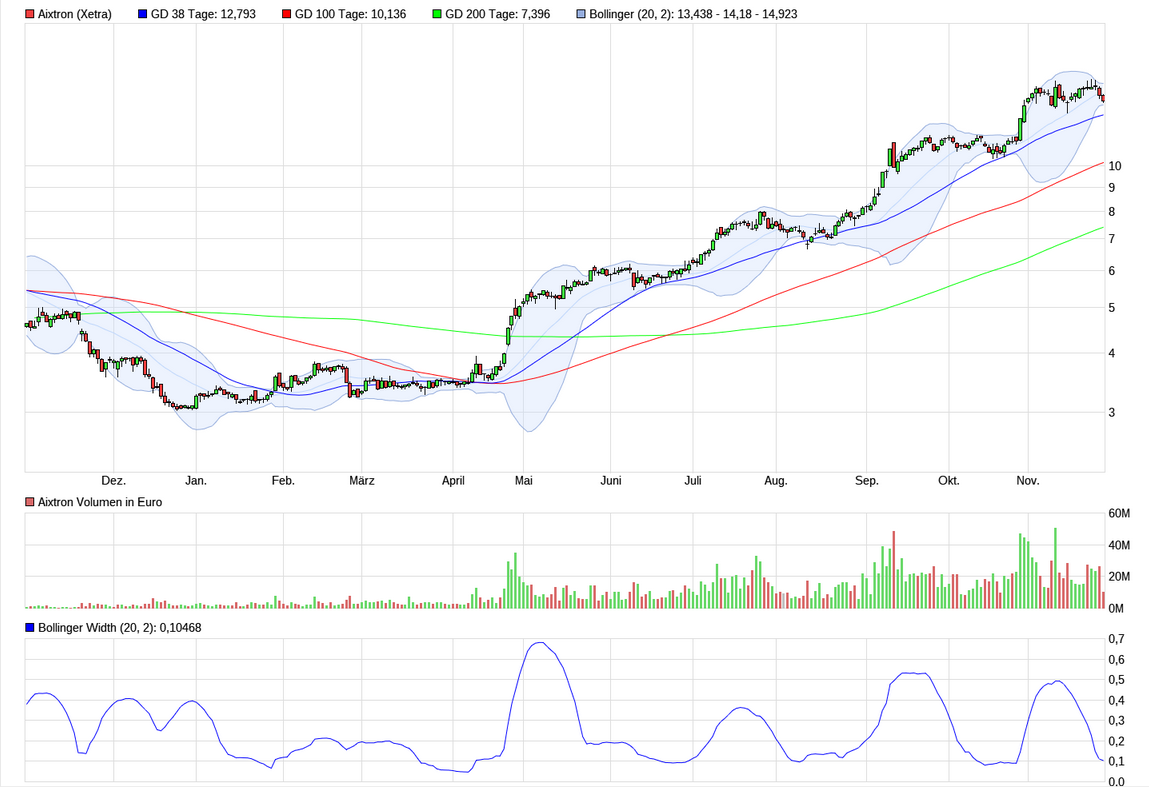Viewport: 1149px width, 787px height.
Task: Click the 'Nov.' month axis label
Action: point(1027,481)
